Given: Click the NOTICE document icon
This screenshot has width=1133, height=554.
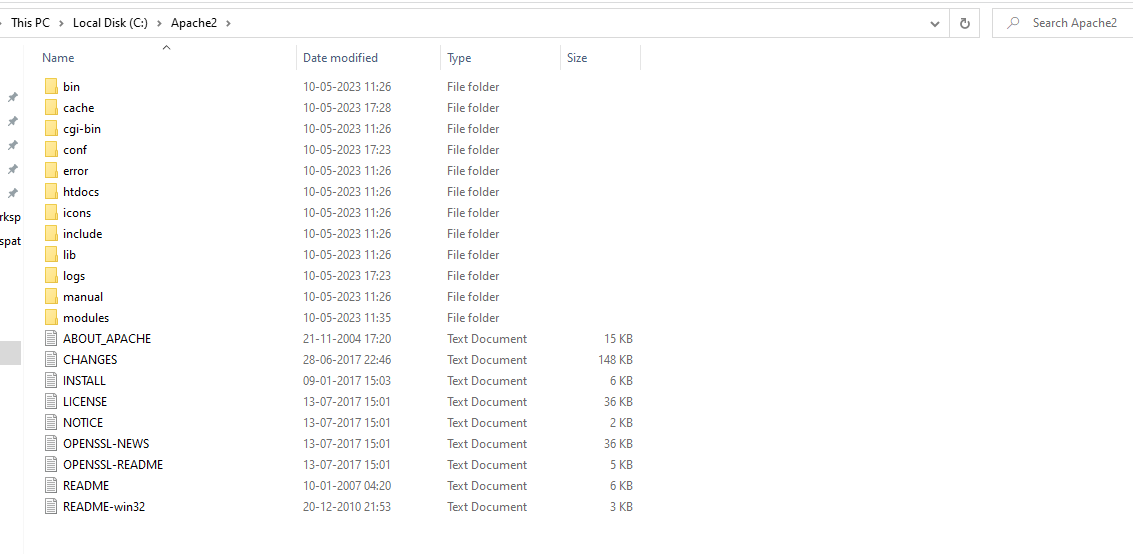Looking at the screenshot, I should click(51, 422).
